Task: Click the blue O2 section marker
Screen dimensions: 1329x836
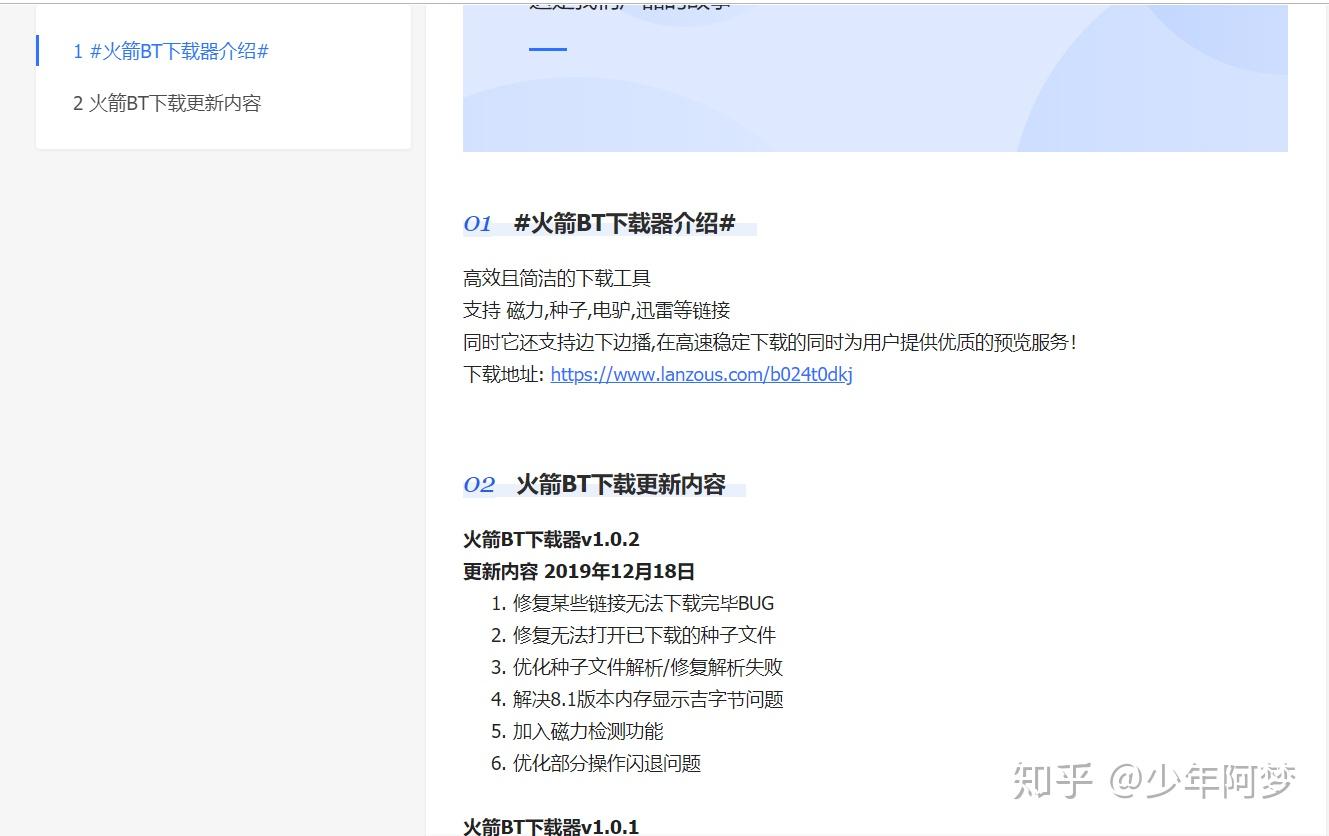Action: (x=480, y=485)
